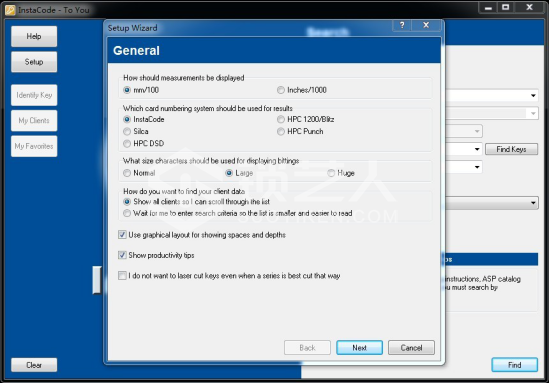Expand the wide dropdown above the tips panel

(533, 203)
